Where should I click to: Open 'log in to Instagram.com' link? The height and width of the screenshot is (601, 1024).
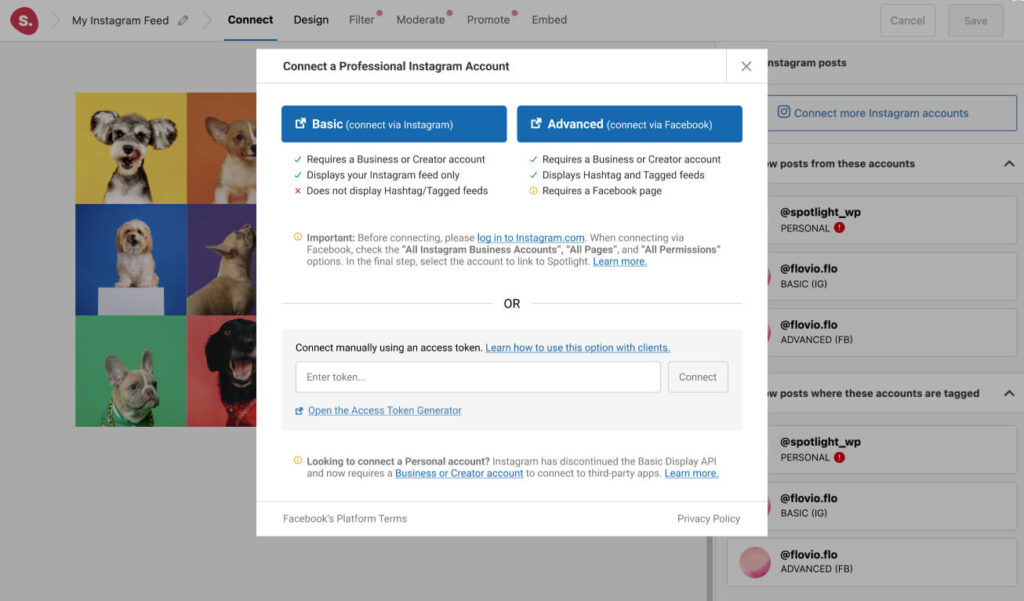[531, 238]
